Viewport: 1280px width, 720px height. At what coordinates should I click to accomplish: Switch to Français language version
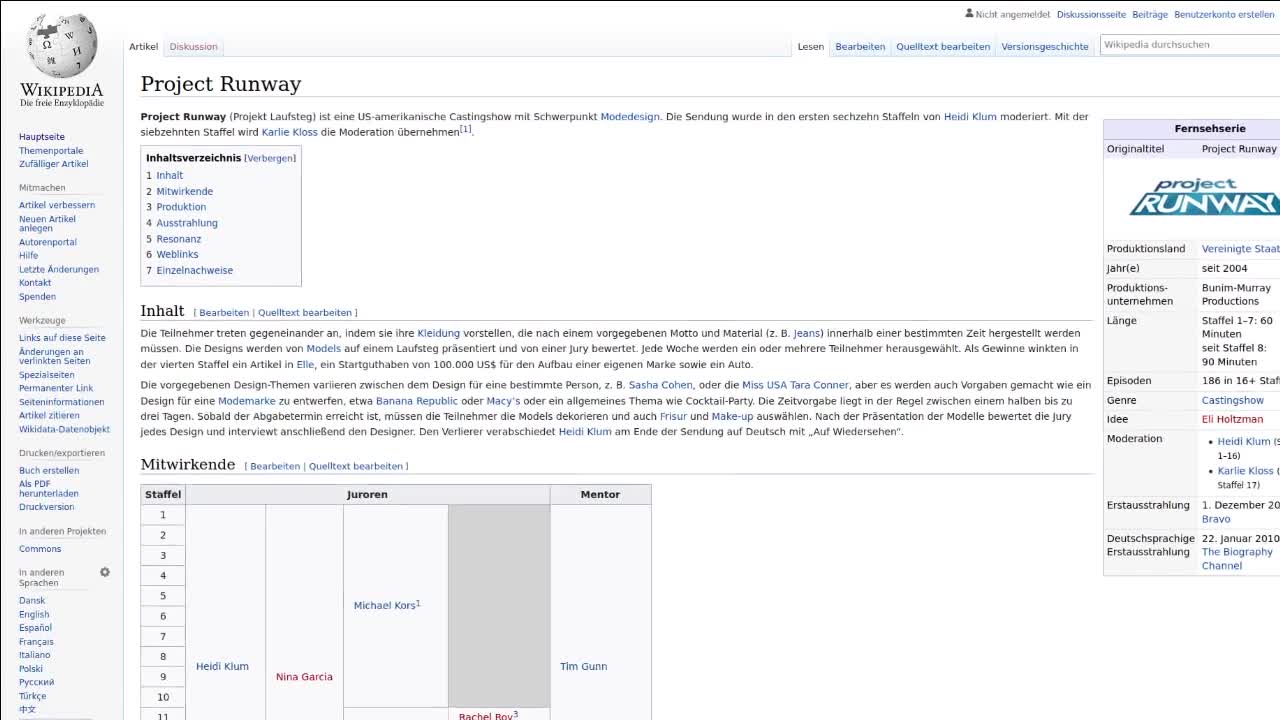point(36,642)
